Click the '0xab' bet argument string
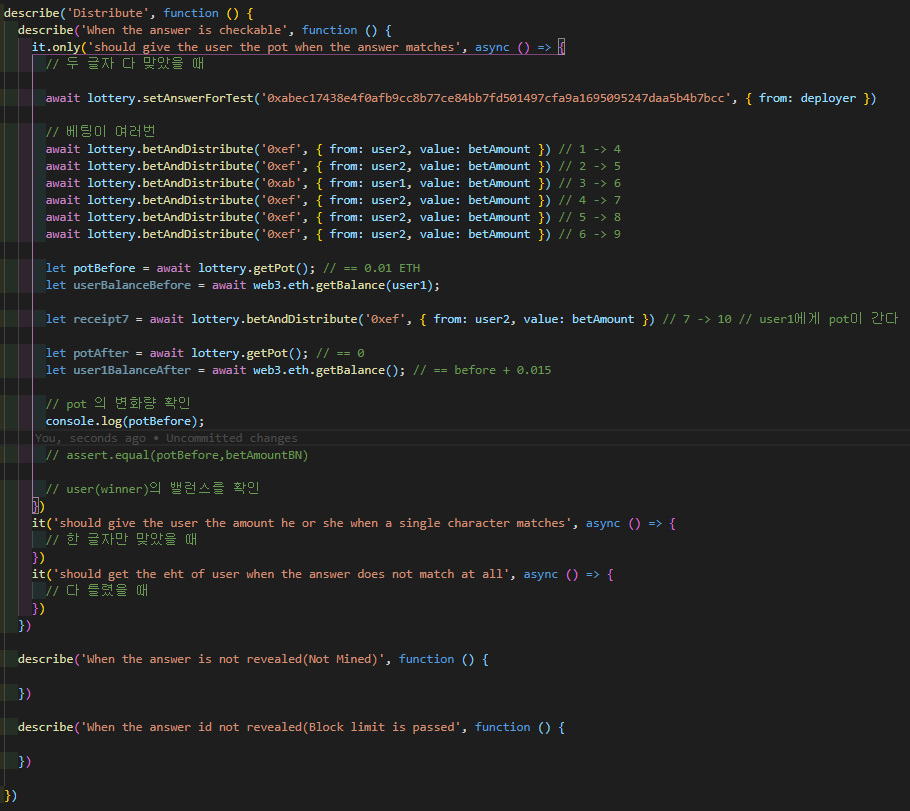 click(281, 183)
